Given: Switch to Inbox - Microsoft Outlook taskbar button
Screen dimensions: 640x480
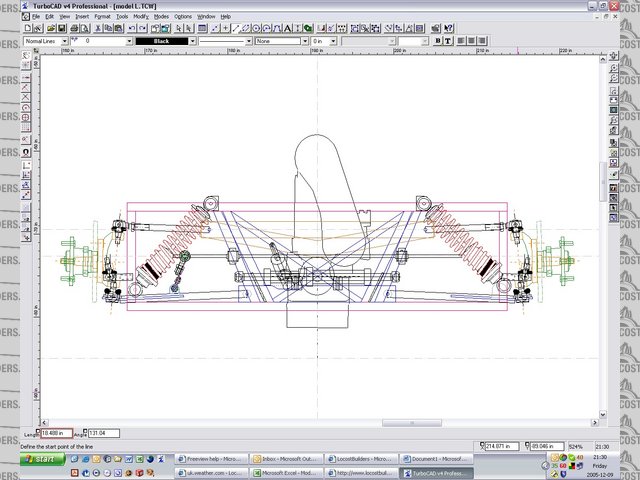Looking at the screenshot, I should click(x=286, y=459).
